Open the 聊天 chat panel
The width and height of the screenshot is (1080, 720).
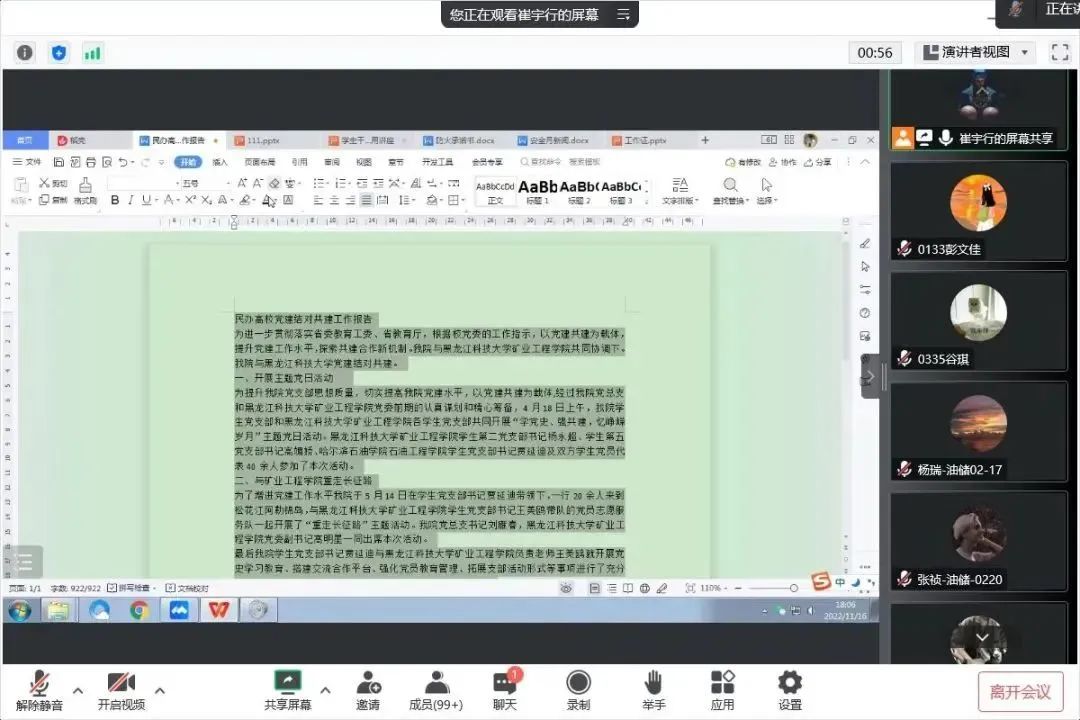(x=505, y=684)
